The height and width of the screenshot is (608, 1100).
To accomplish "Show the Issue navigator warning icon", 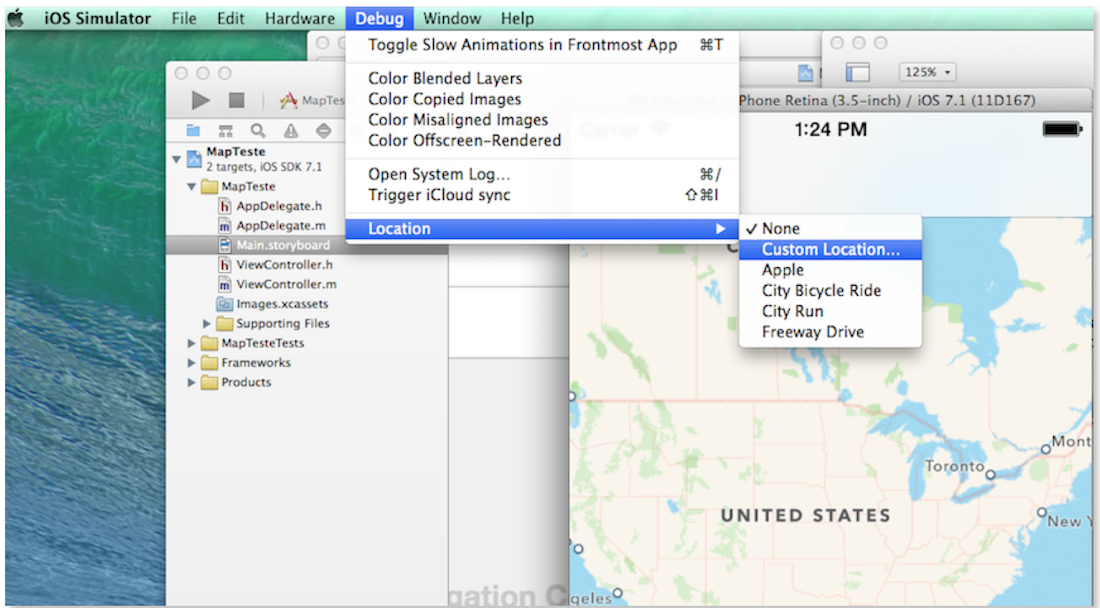I will point(290,130).
